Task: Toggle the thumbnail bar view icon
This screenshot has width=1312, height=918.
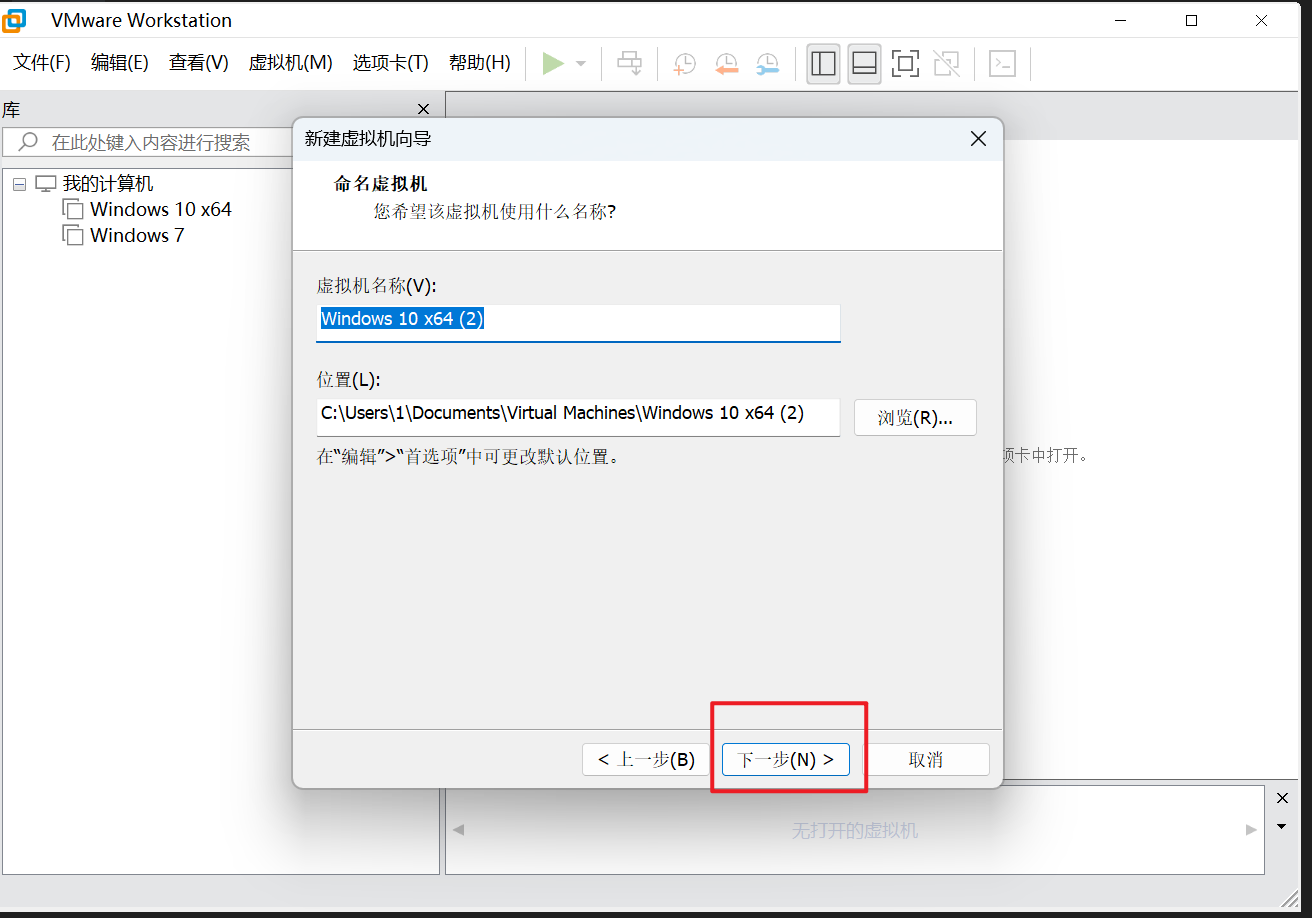Action: (x=864, y=64)
